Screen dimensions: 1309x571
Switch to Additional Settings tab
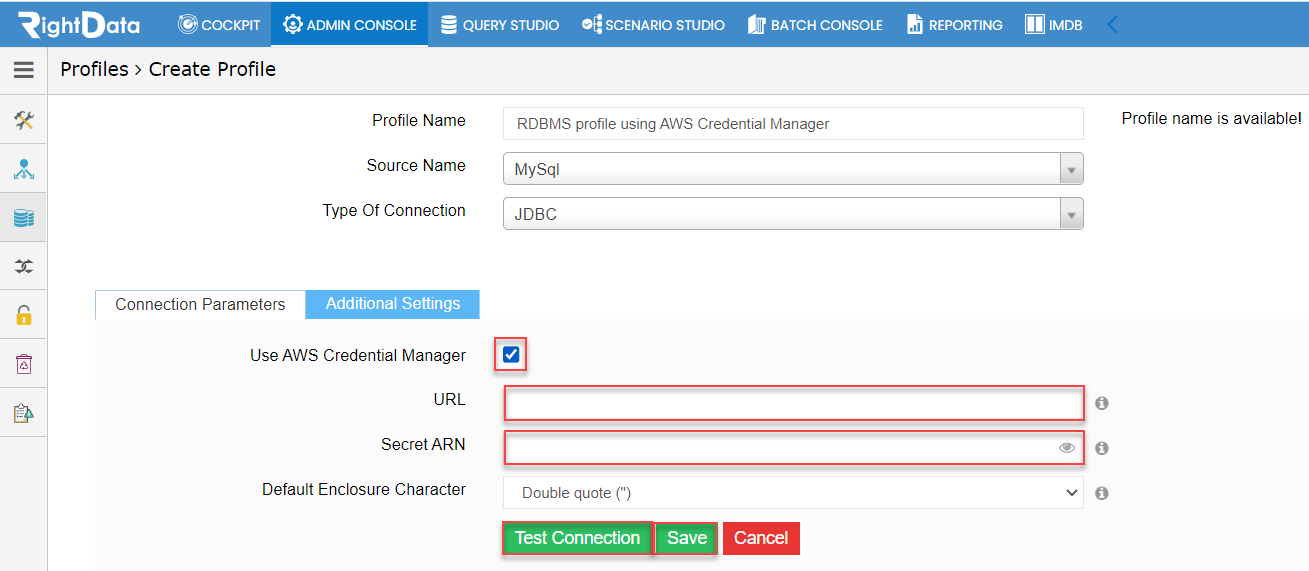(393, 304)
